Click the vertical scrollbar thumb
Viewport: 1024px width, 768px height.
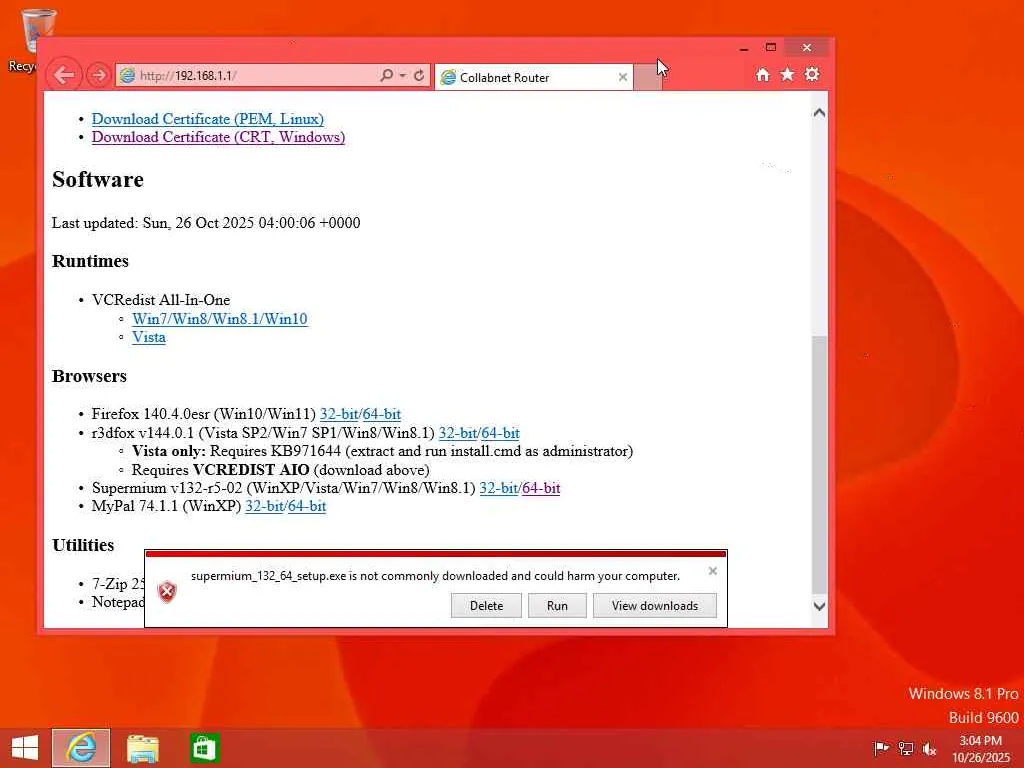coord(819,464)
